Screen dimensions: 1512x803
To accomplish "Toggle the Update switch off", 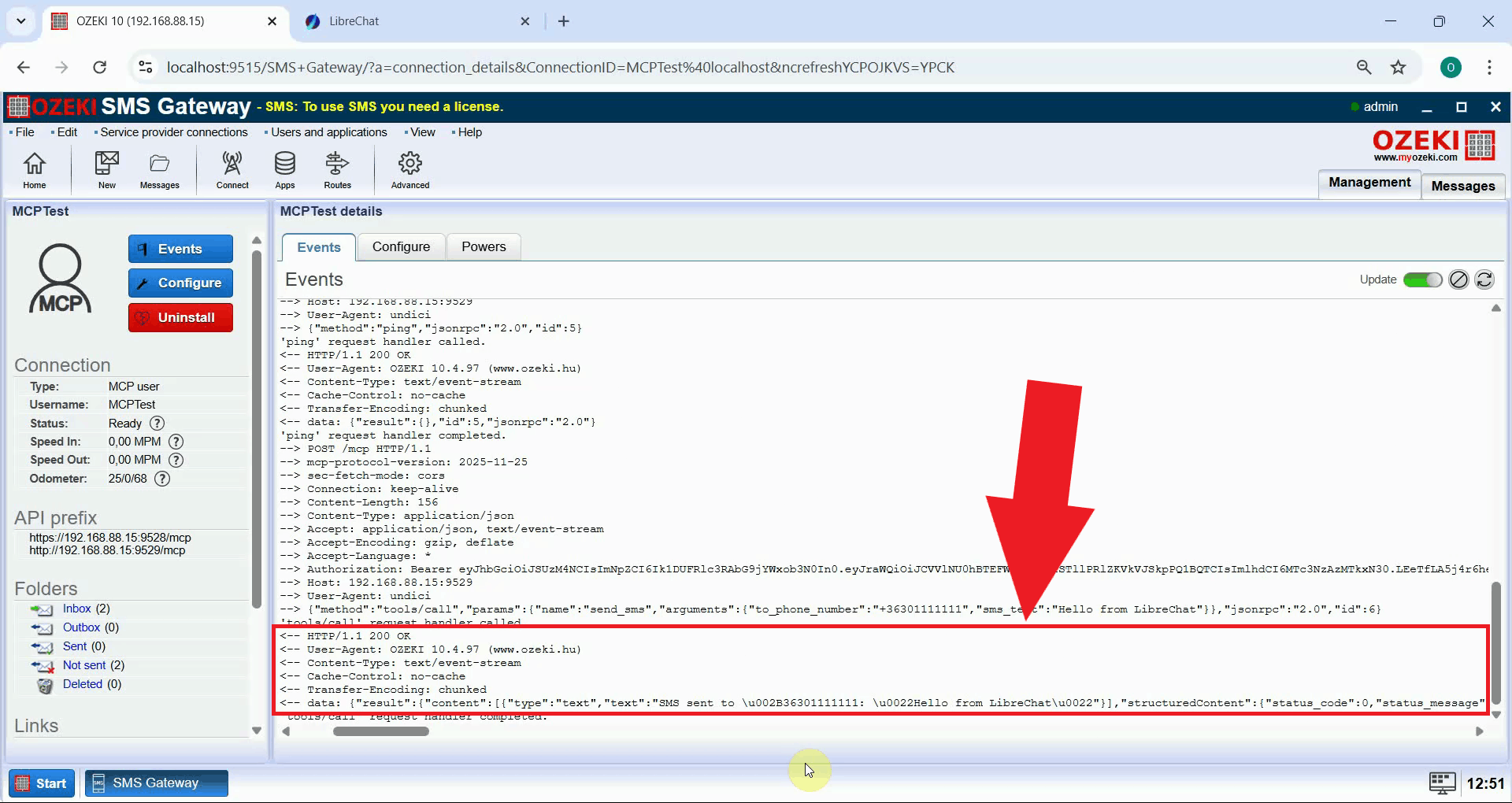I will coord(1422,279).
